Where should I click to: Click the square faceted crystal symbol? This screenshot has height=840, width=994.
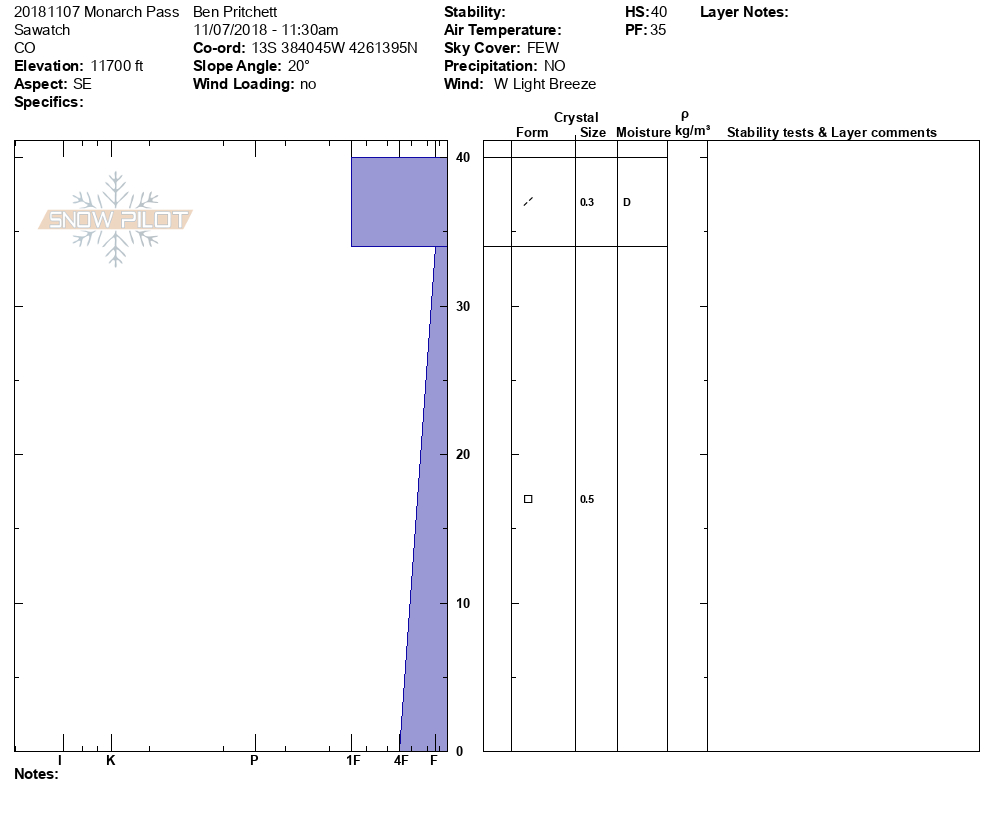528,499
